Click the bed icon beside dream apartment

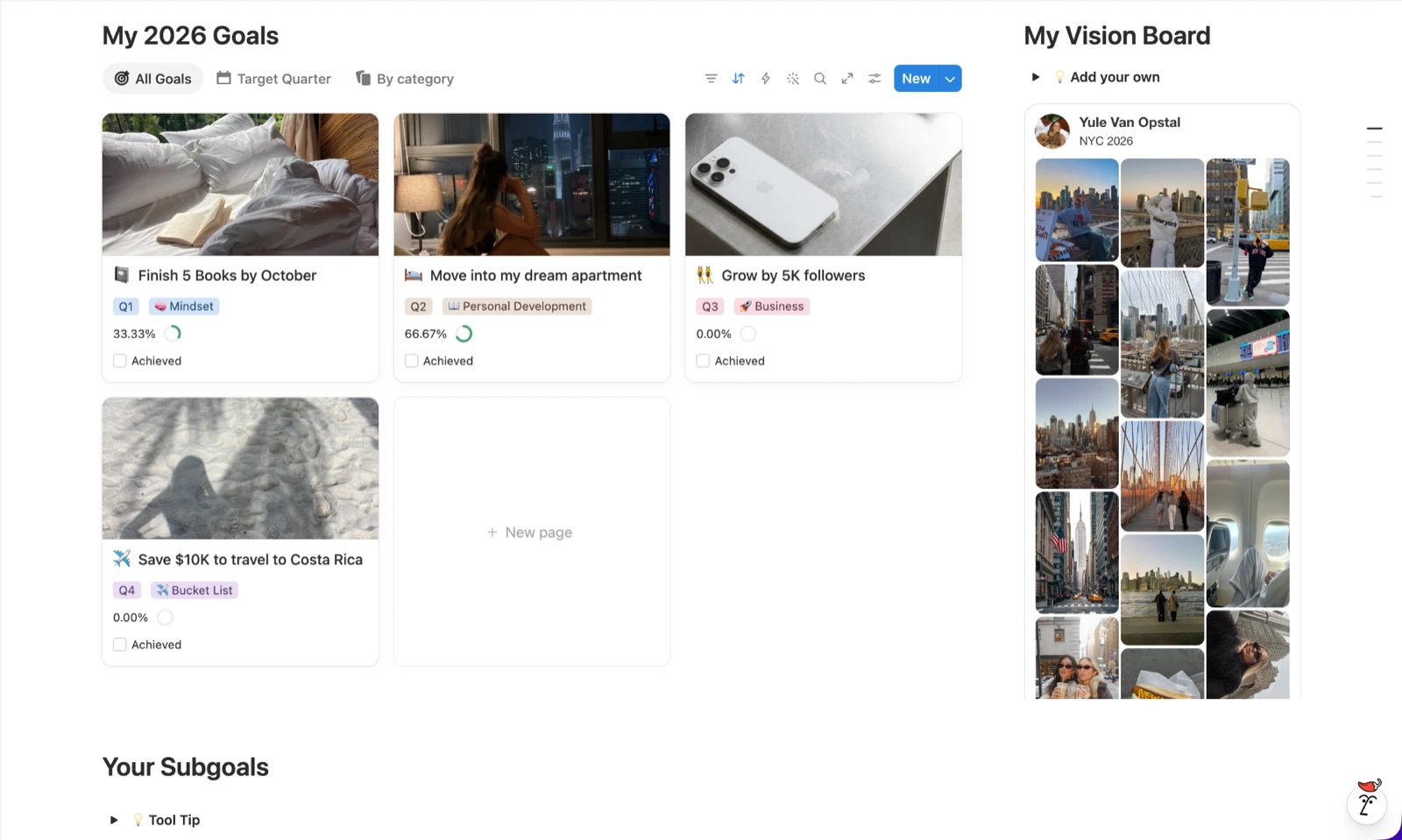(x=413, y=275)
